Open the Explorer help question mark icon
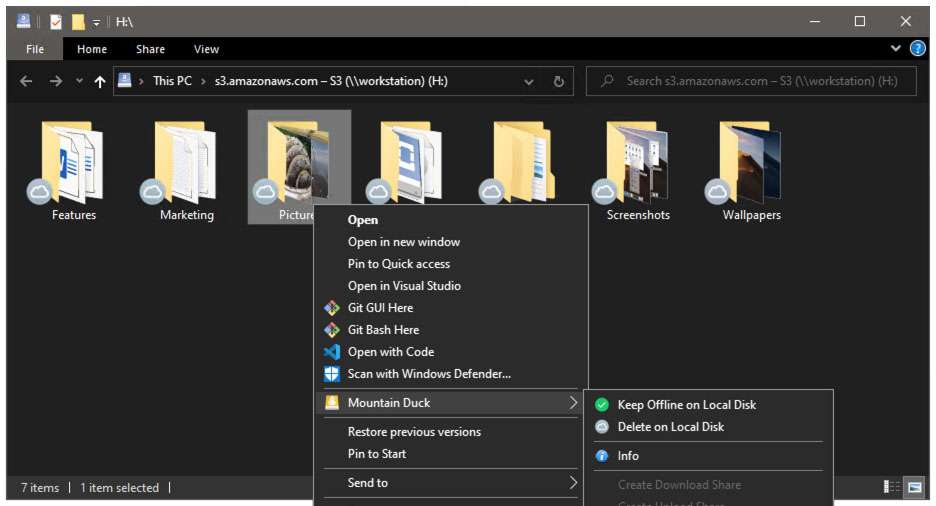Image resolution: width=936 pixels, height=506 pixels. tap(917, 48)
